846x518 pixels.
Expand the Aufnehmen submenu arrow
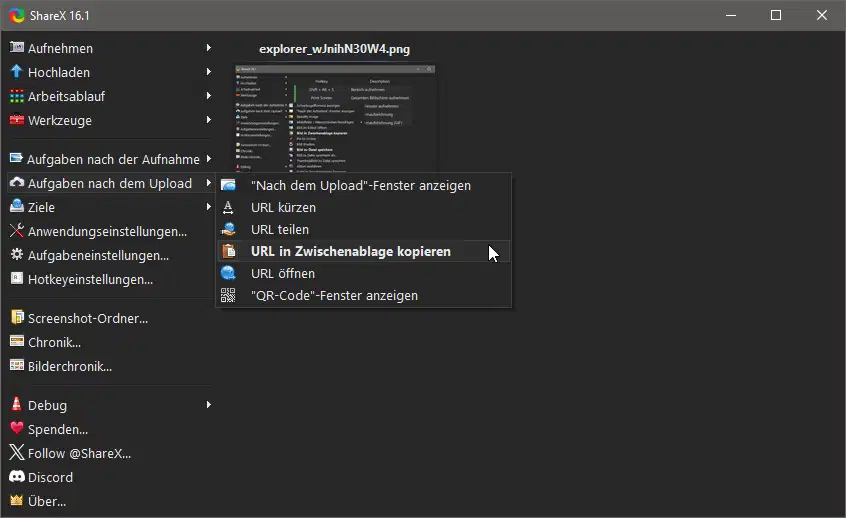pos(208,47)
